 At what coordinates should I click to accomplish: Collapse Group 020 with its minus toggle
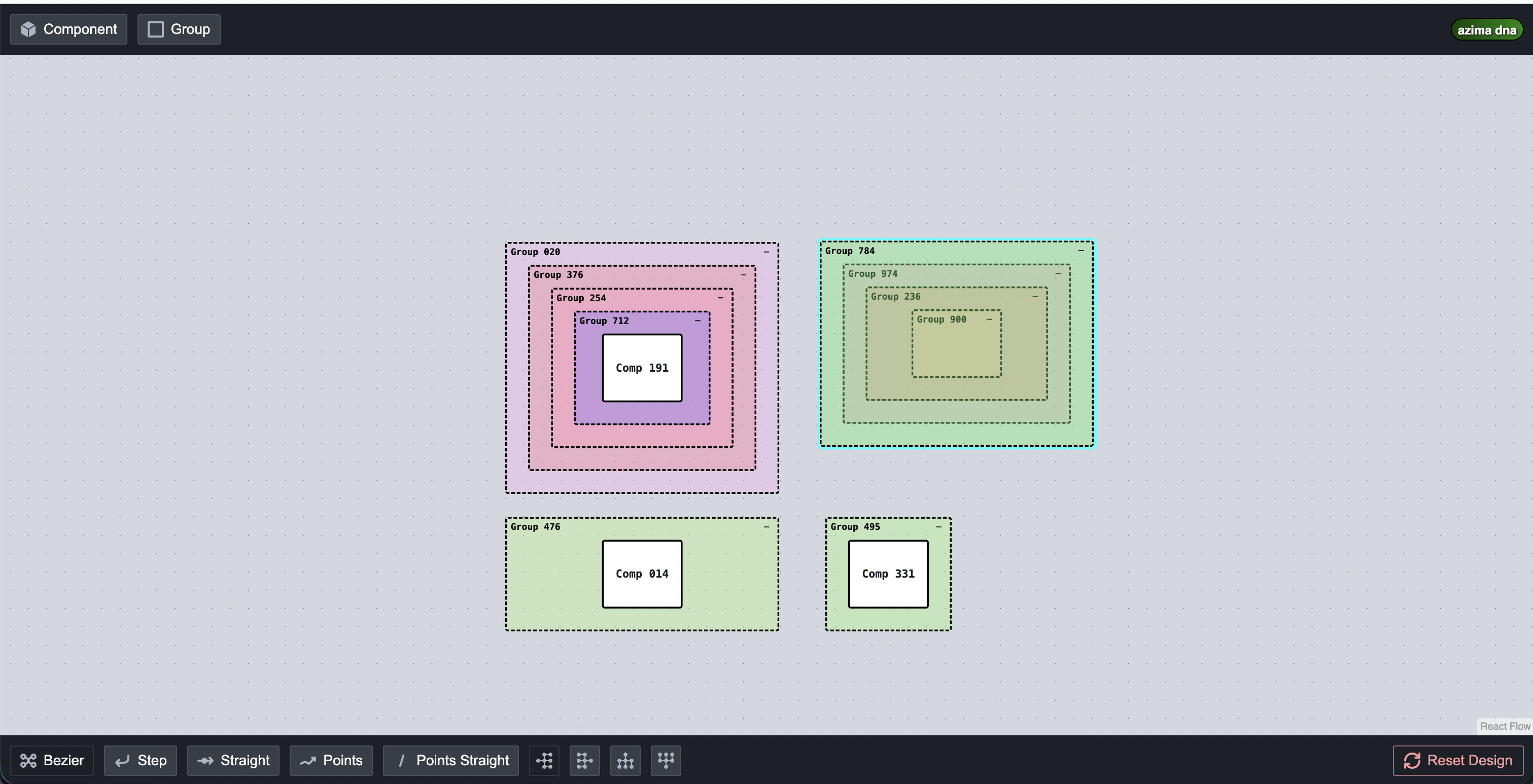pyautogui.click(x=766, y=252)
